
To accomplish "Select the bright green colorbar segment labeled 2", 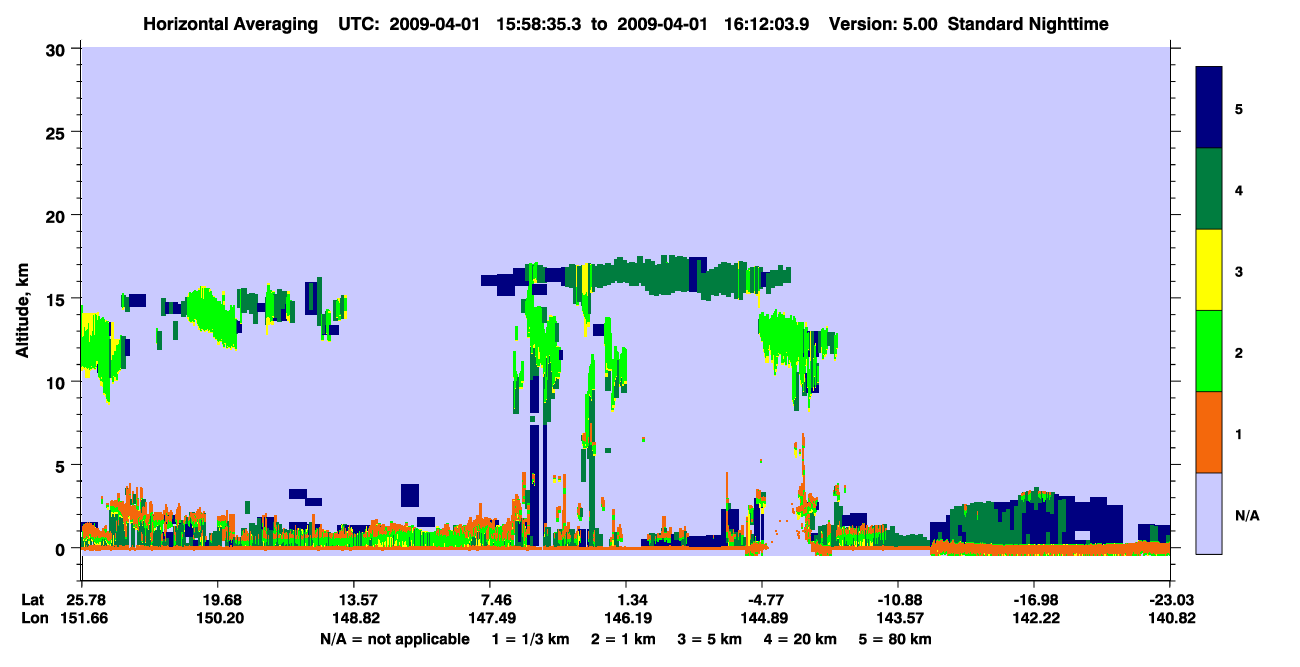I will [1210, 351].
